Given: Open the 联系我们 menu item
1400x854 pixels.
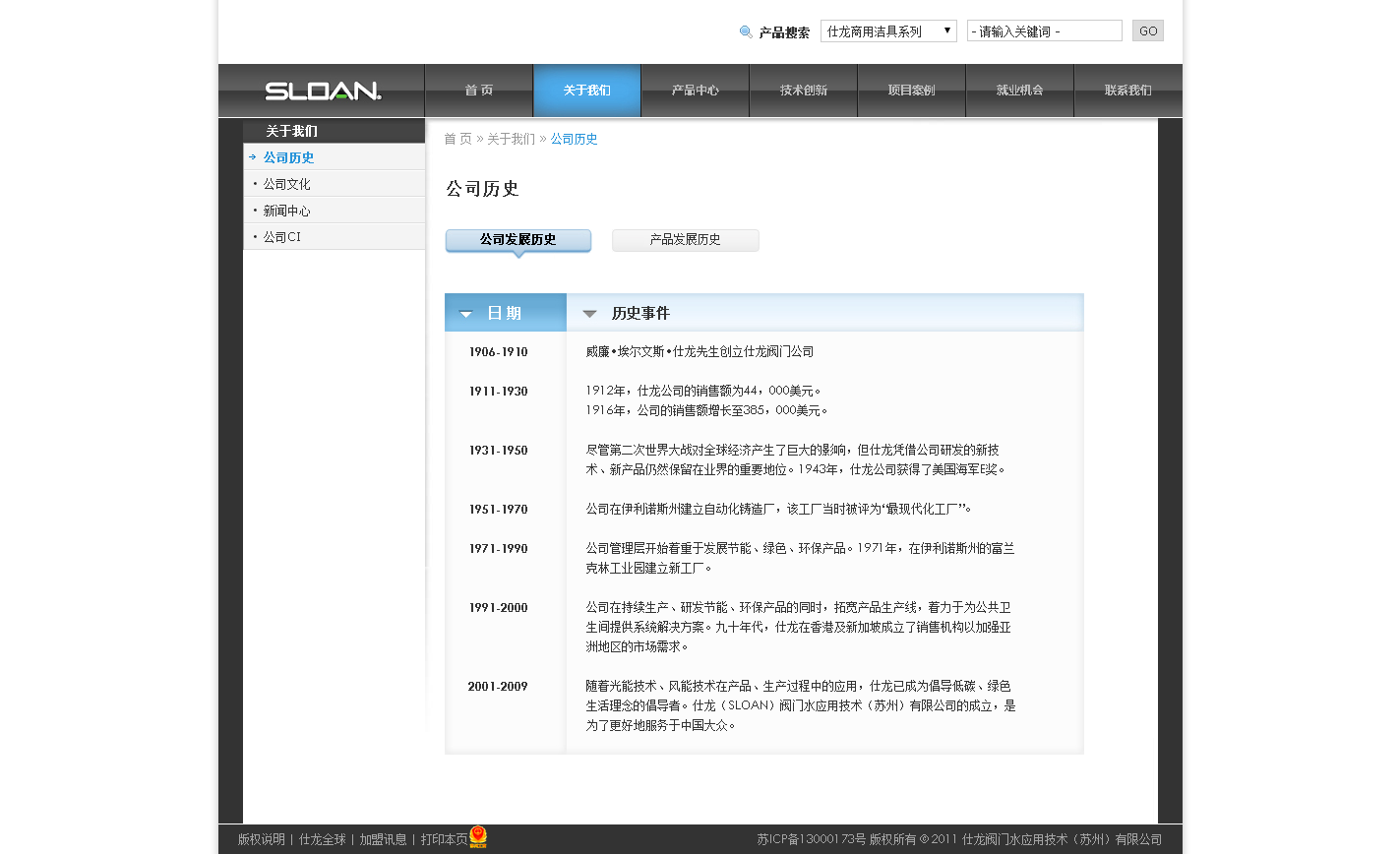Looking at the screenshot, I should (x=1127, y=91).
